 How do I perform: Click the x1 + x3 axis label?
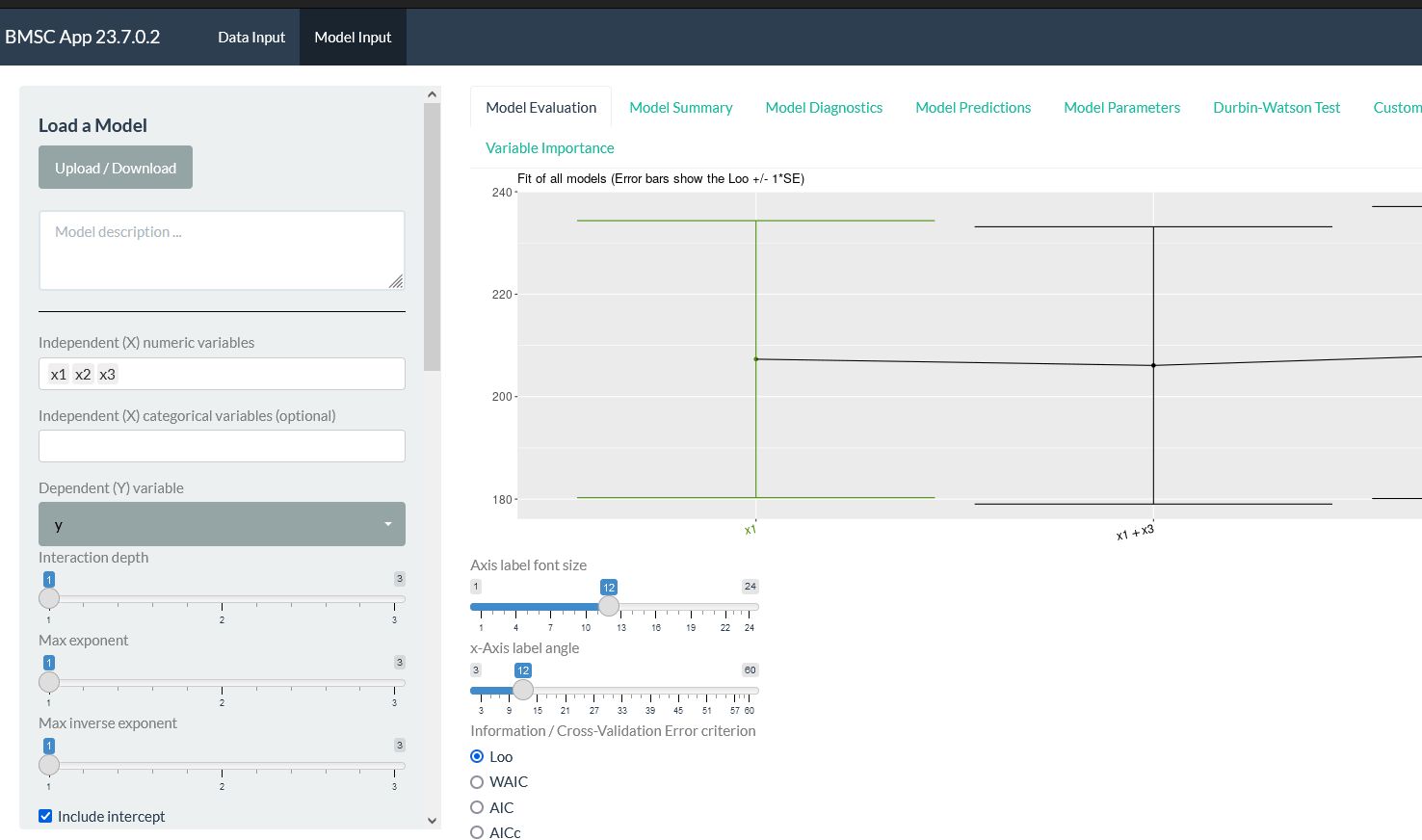1135,533
